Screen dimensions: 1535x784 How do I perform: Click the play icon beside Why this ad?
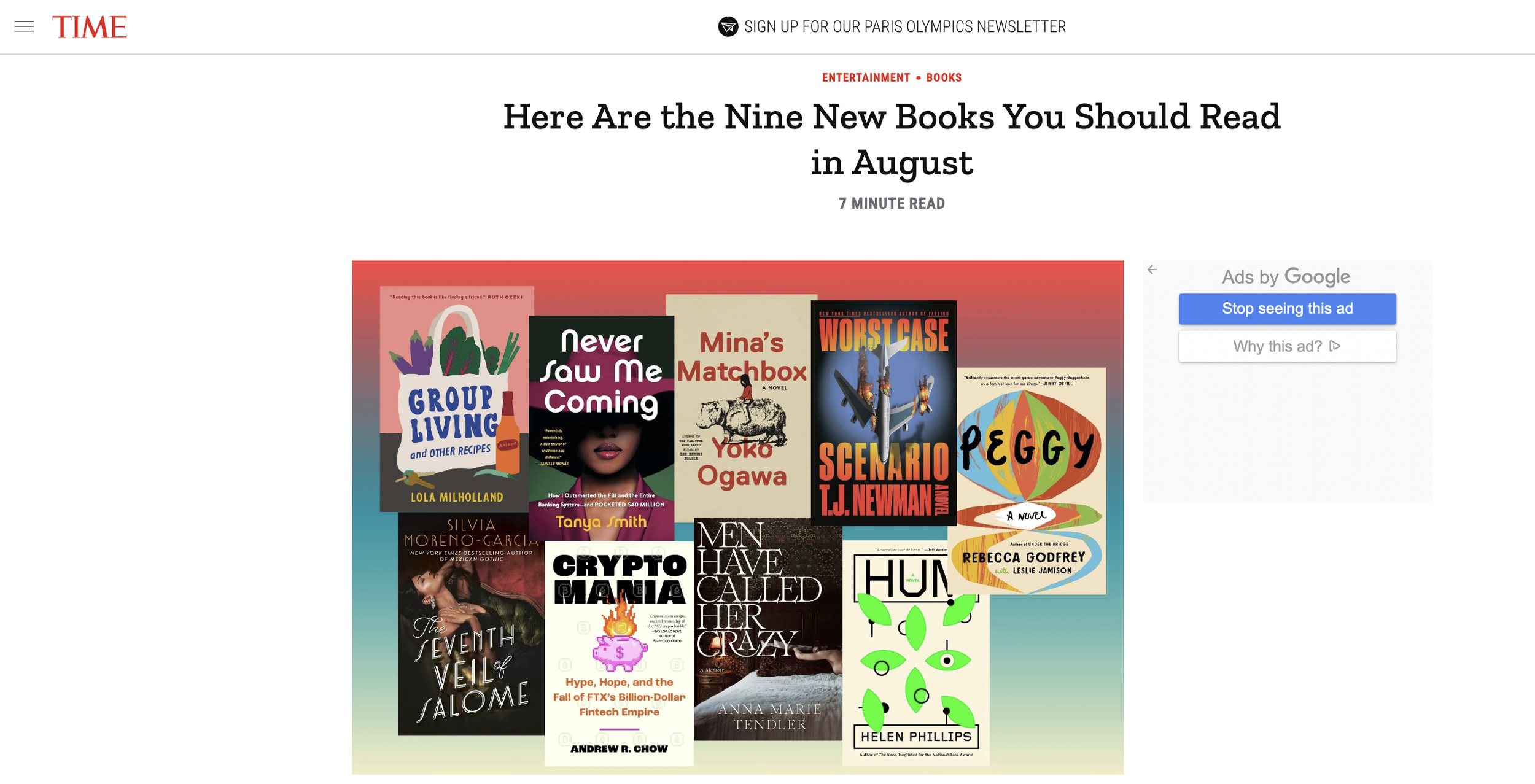pos(1335,346)
